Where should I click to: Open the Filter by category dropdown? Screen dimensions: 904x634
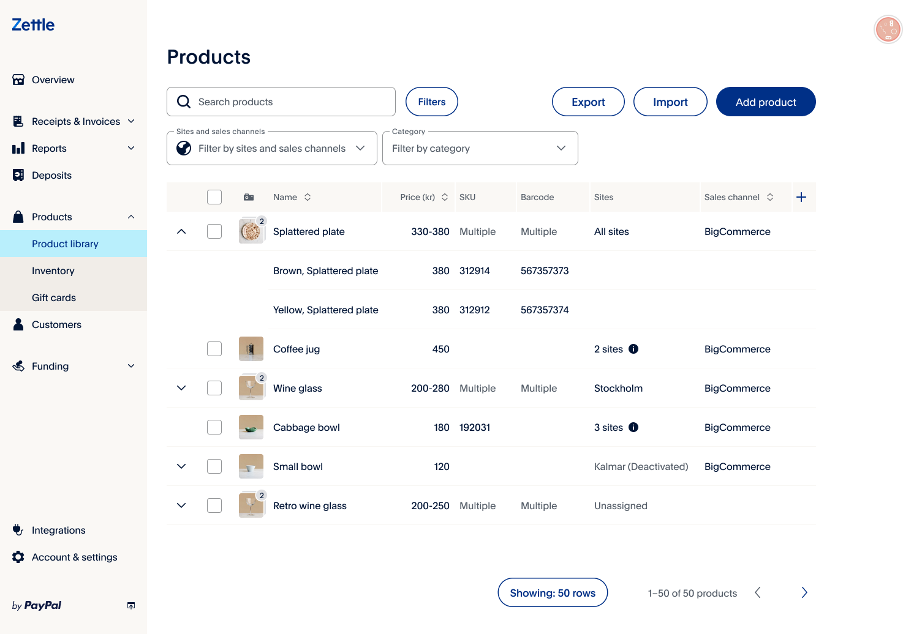tap(480, 147)
